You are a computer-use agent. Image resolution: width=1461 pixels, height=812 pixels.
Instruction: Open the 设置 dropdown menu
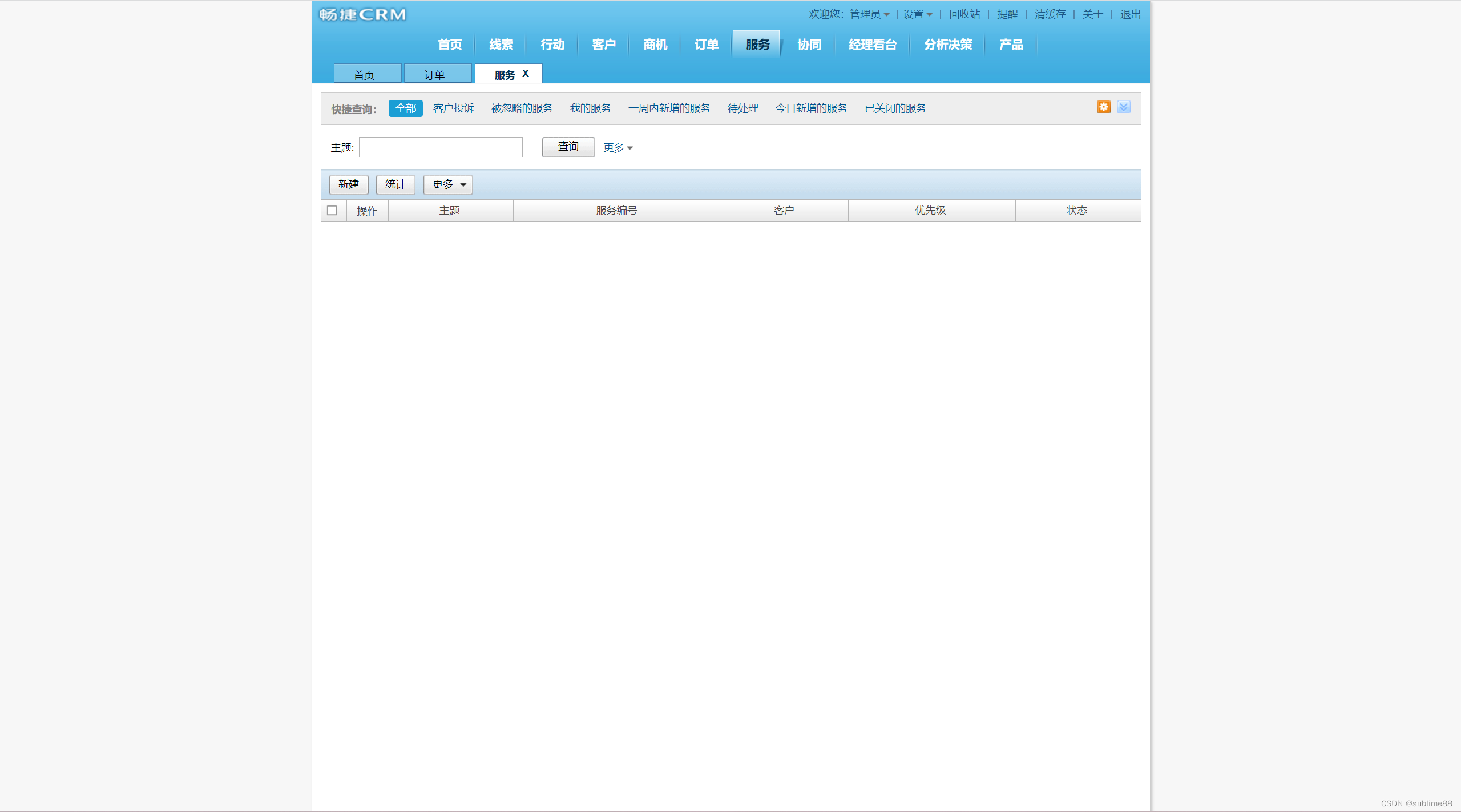click(918, 14)
